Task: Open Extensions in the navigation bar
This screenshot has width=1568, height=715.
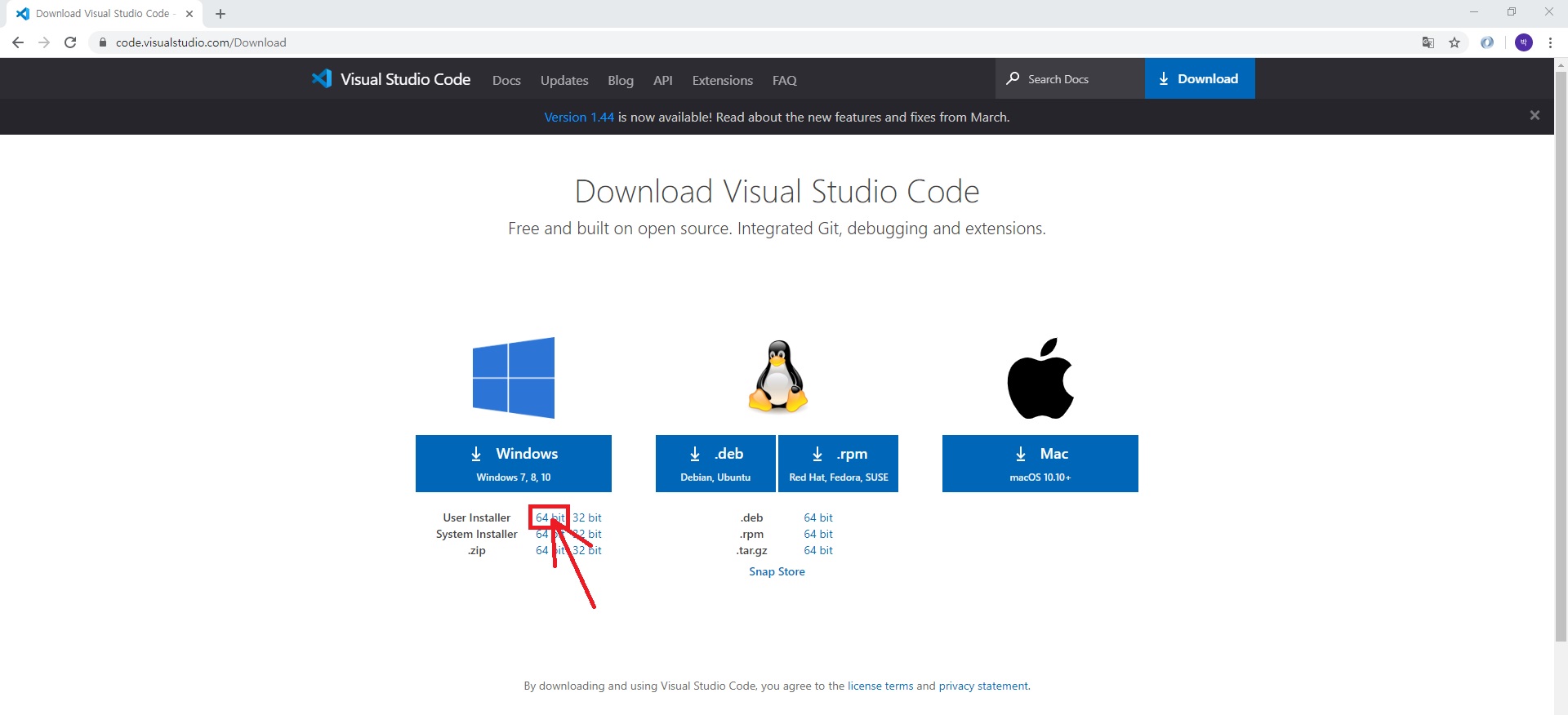Action: [x=723, y=80]
